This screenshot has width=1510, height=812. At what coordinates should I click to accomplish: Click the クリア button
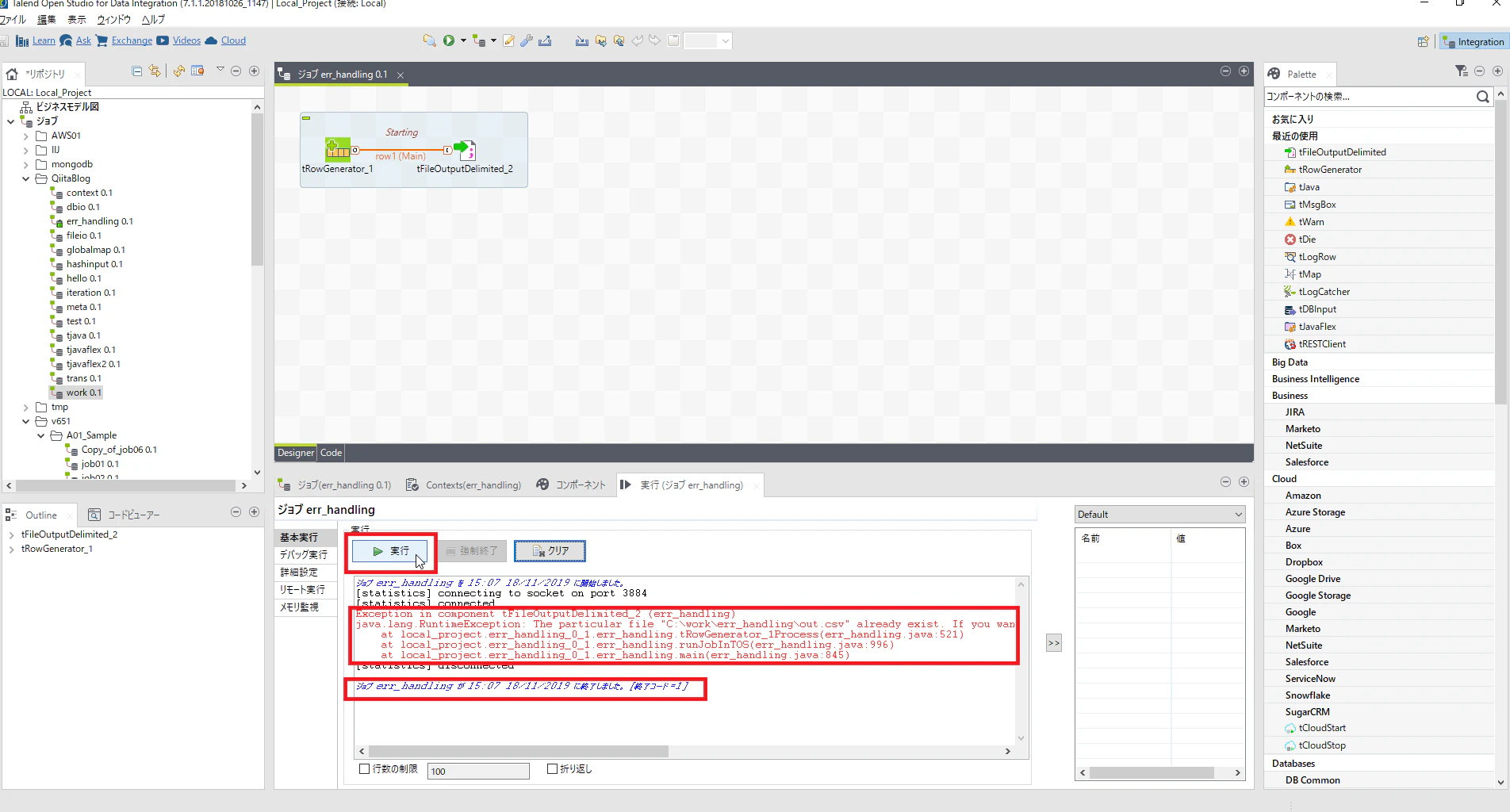point(550,551)
